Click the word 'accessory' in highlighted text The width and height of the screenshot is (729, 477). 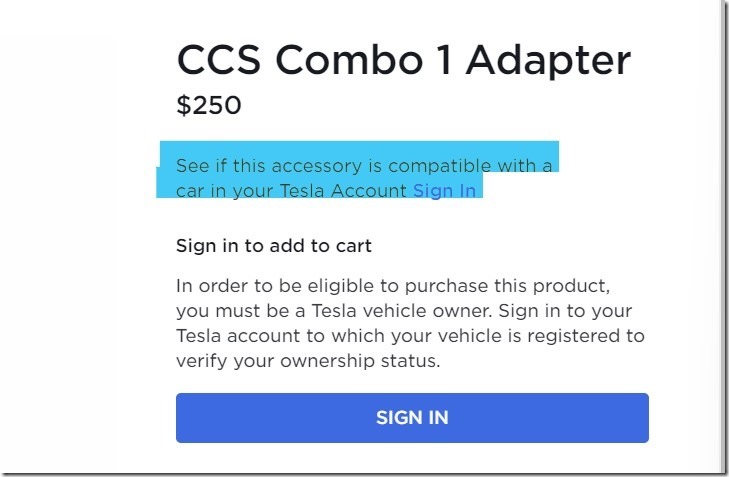click(x=341, y=166)
